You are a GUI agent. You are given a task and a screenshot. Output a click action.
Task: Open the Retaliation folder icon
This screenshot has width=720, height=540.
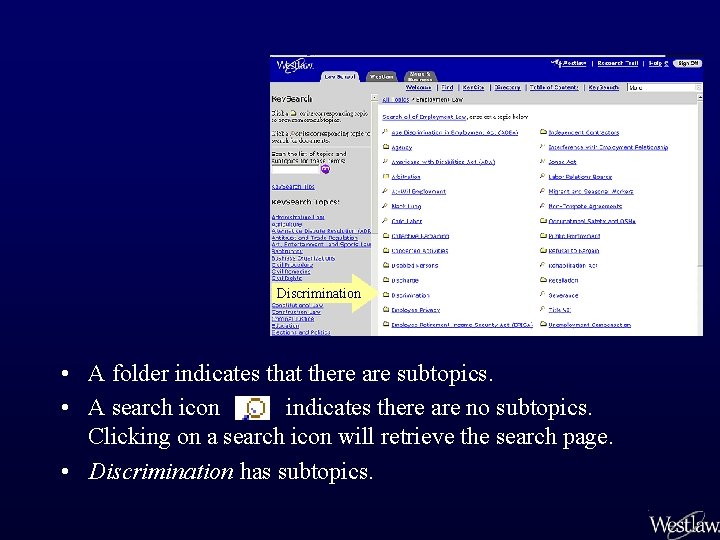tap(543, 280)
